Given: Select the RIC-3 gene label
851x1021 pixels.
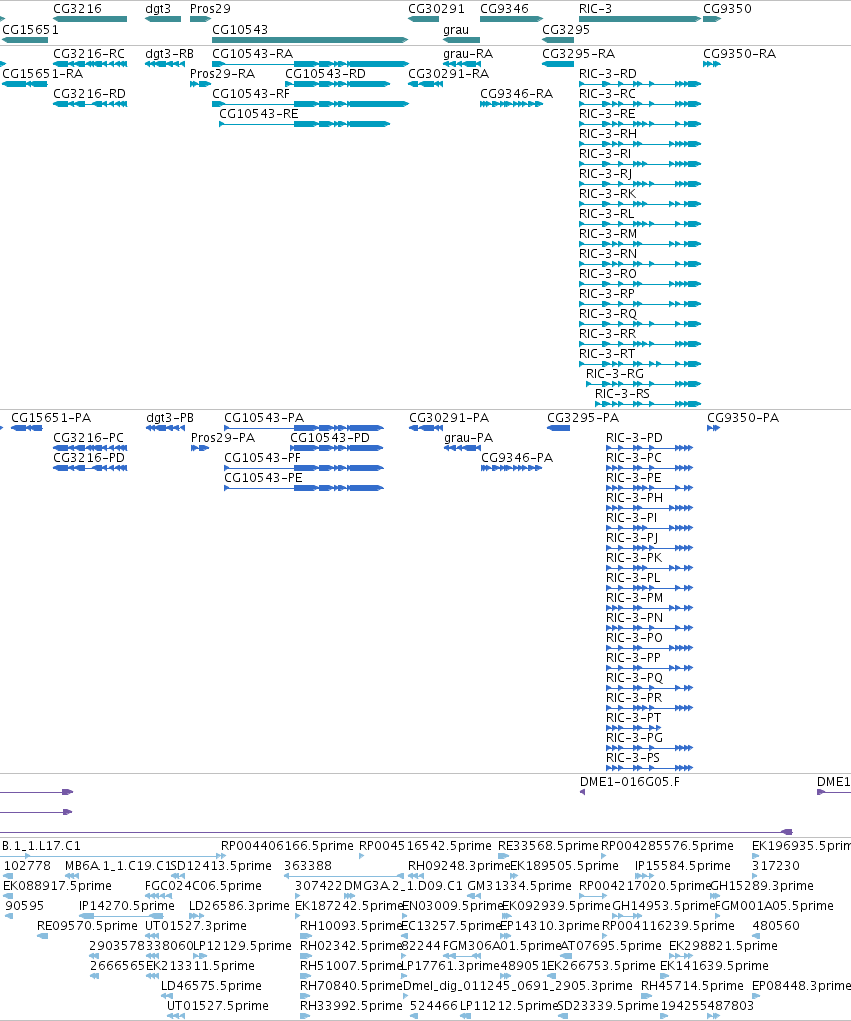Looking at the screenshot, I should click(596, 9).
